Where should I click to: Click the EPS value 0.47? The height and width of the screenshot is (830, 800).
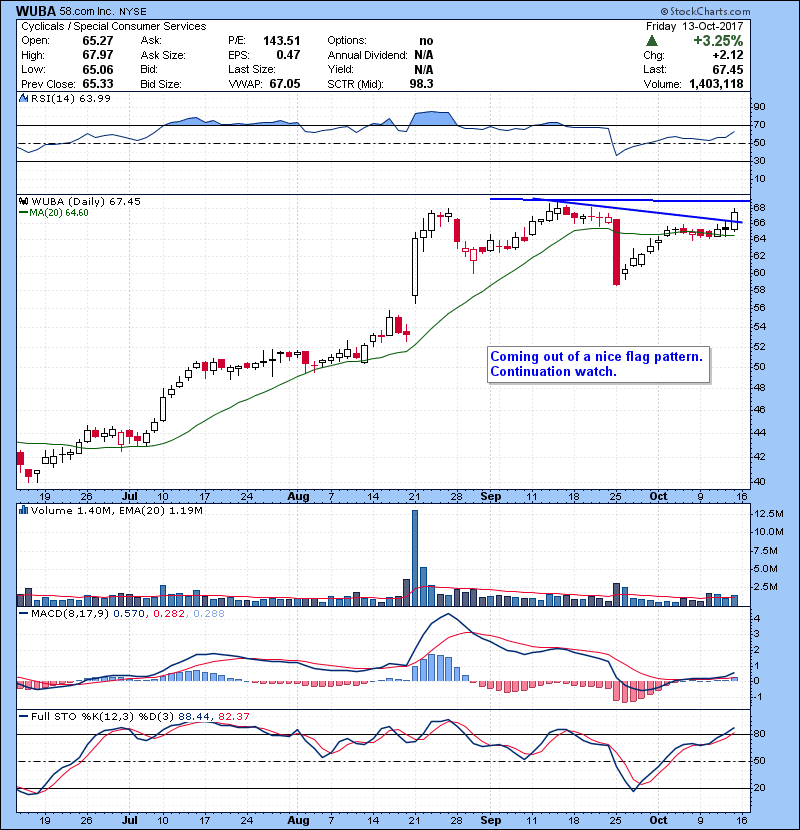[288, 55]
